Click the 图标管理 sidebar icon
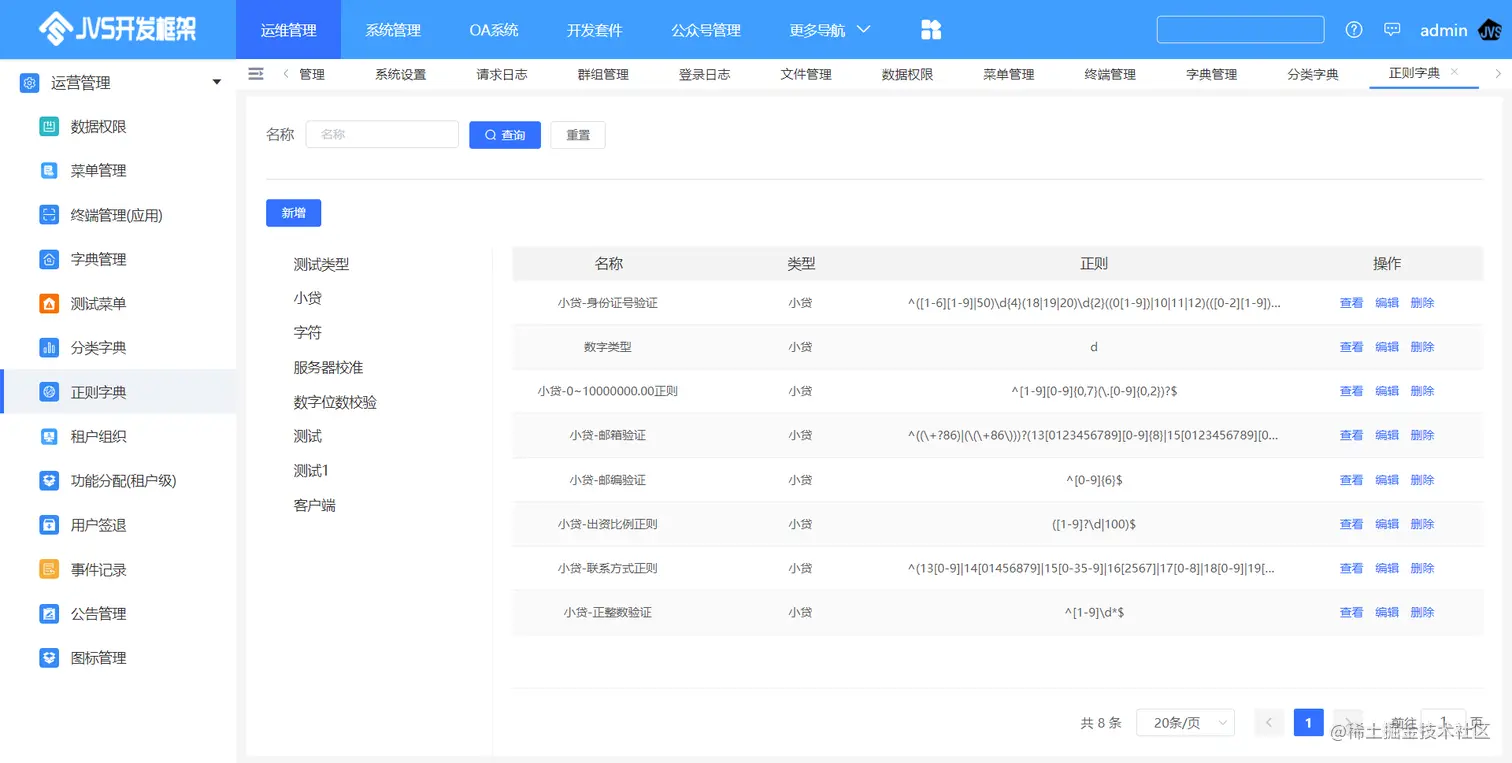 (49, 658)
